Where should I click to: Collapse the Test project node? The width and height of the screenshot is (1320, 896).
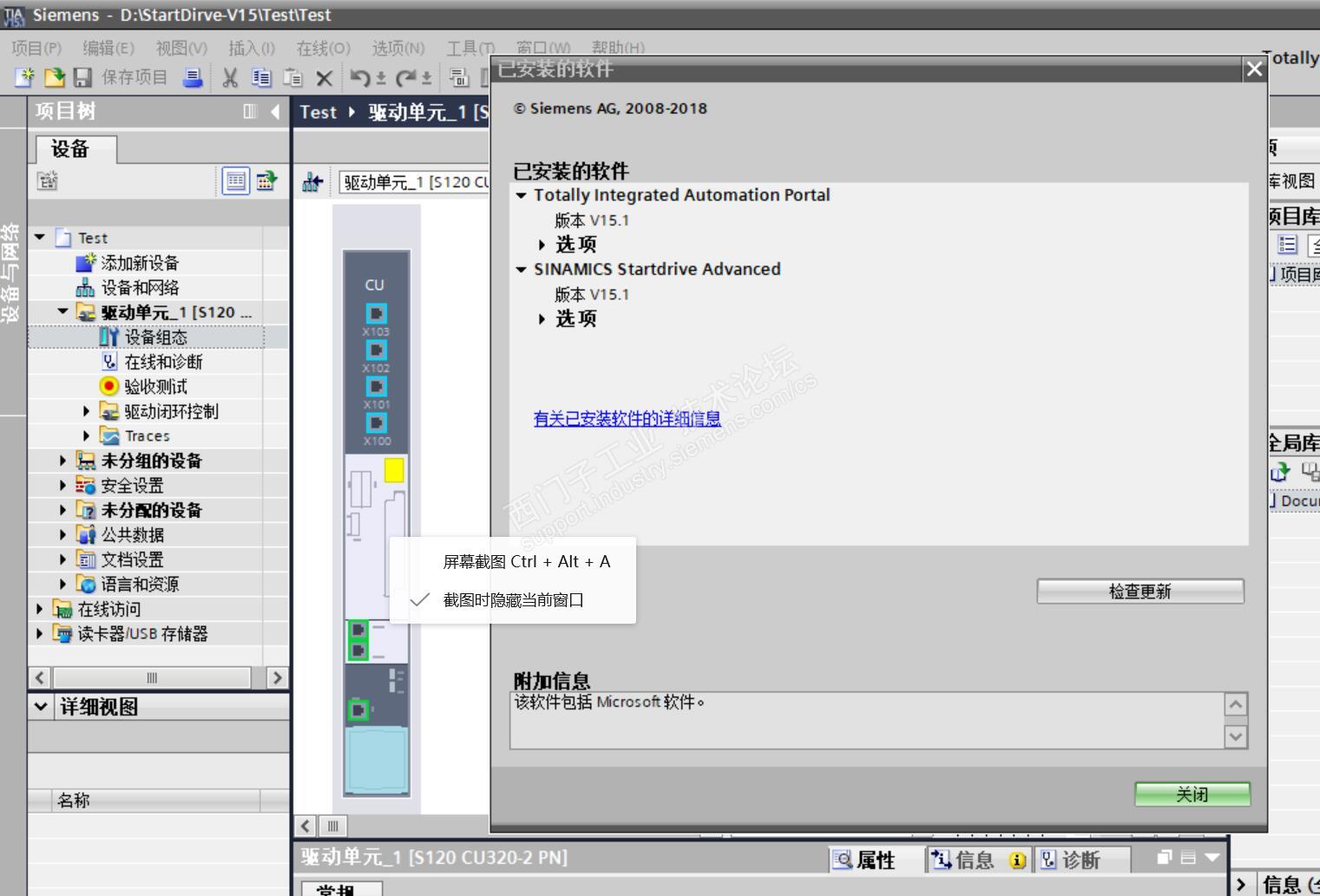40,237
